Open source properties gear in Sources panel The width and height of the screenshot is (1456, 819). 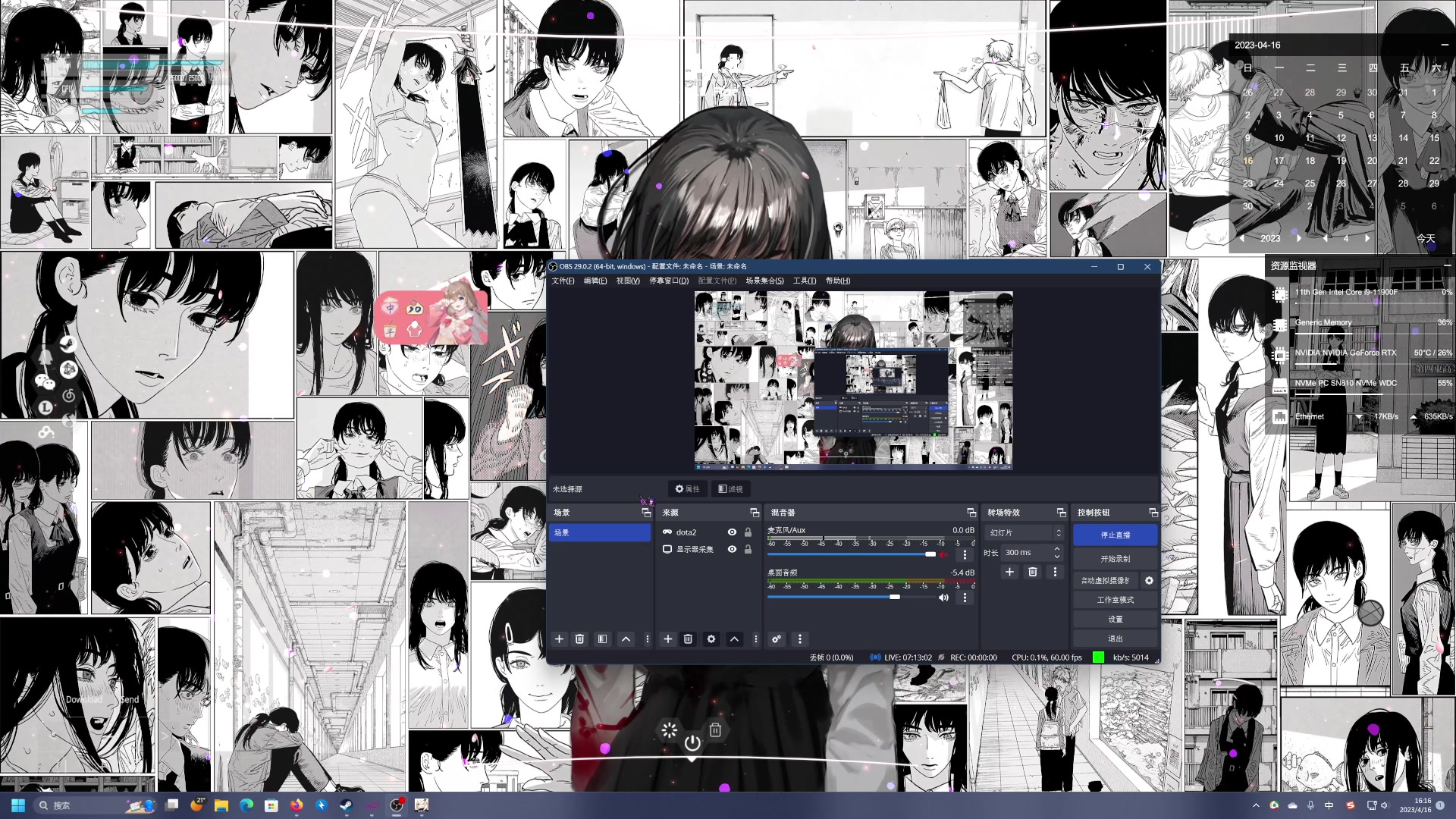(711, 639)
